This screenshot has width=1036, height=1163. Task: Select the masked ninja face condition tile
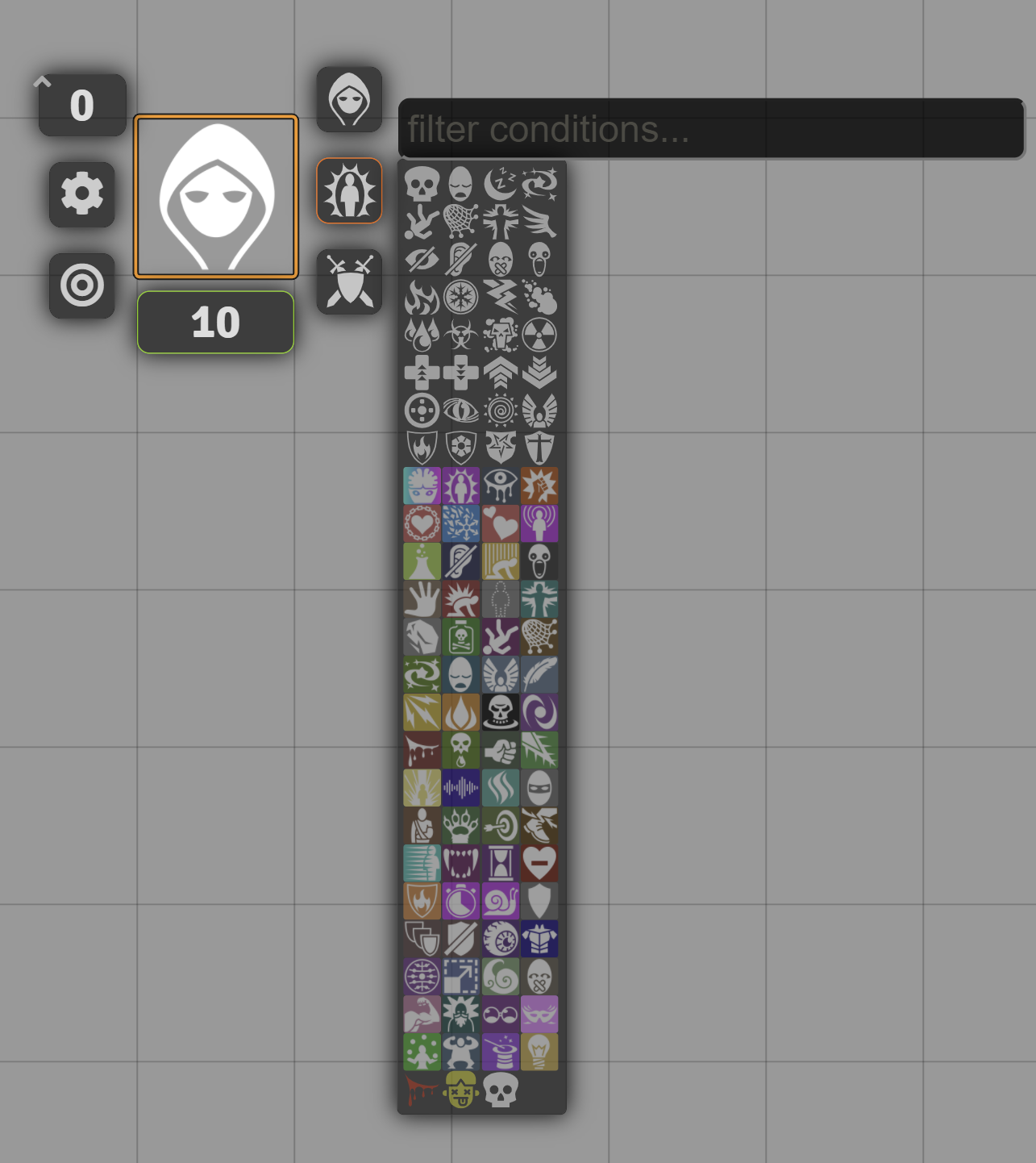pos(539,788)
